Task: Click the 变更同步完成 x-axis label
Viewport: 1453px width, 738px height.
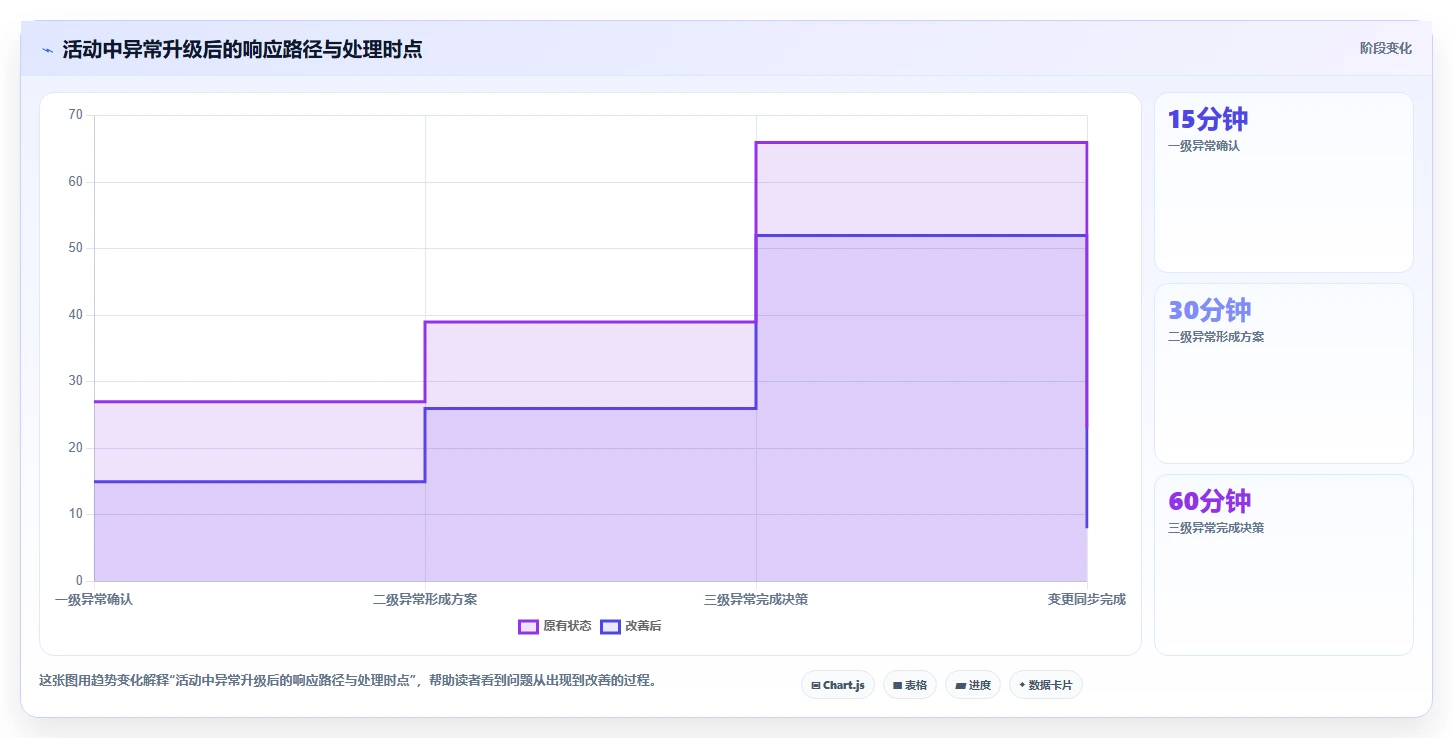Action: (1087, 600)
